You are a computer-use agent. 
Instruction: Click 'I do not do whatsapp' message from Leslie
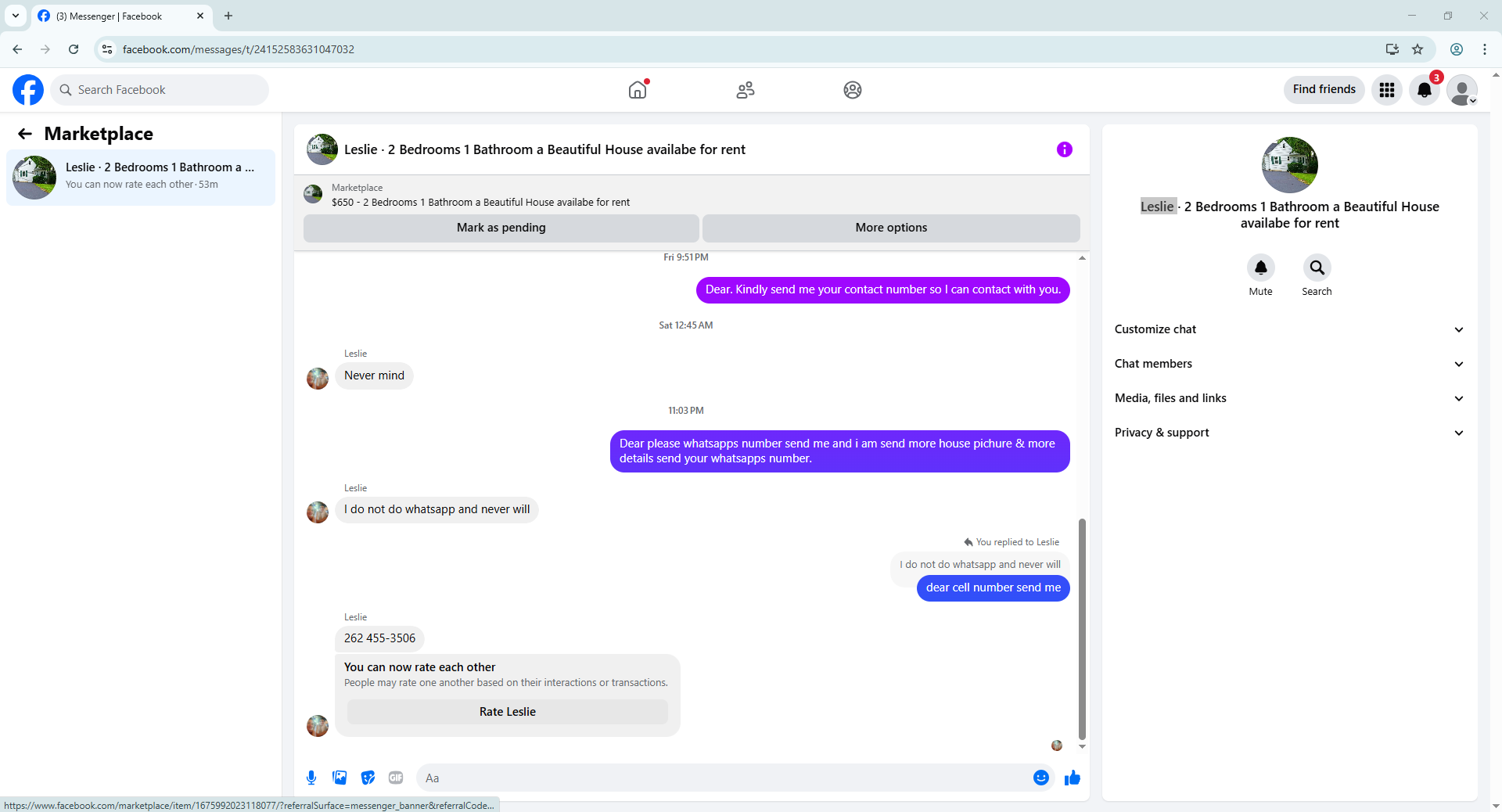click(x=437, y=509)
